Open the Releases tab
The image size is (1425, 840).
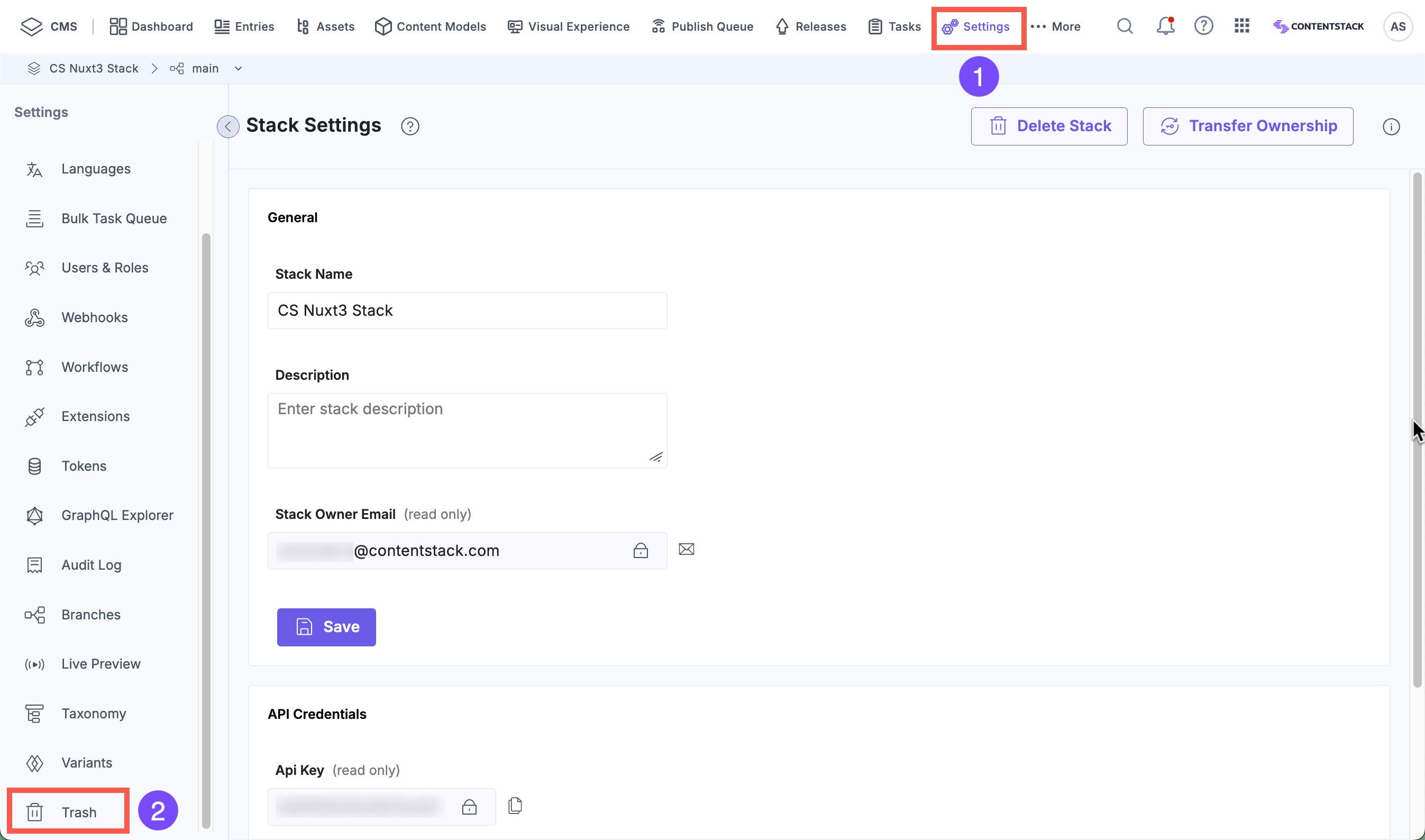point(810,26)
